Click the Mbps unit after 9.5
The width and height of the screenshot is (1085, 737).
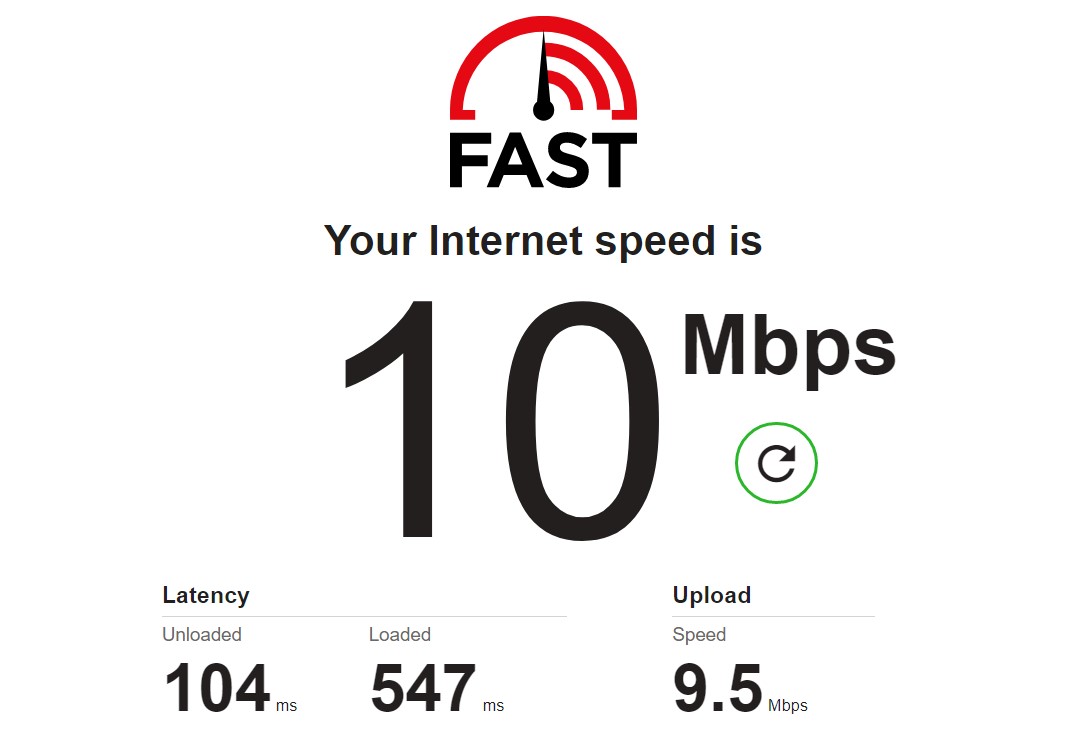click(x=788, y=706)
